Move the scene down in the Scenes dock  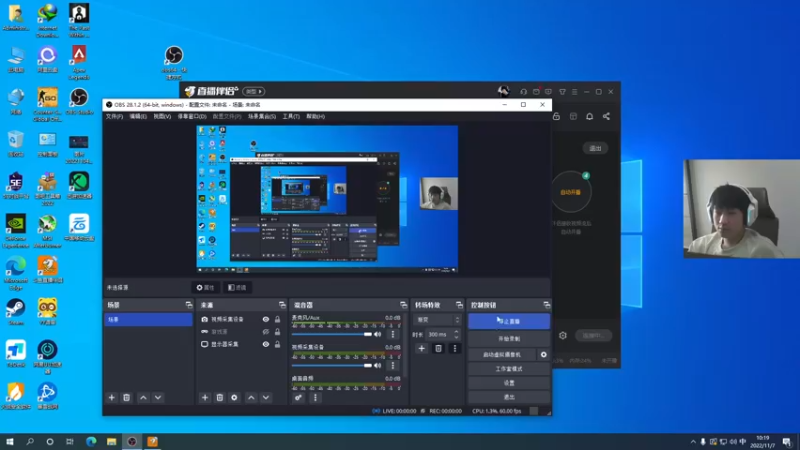point(158,397)
